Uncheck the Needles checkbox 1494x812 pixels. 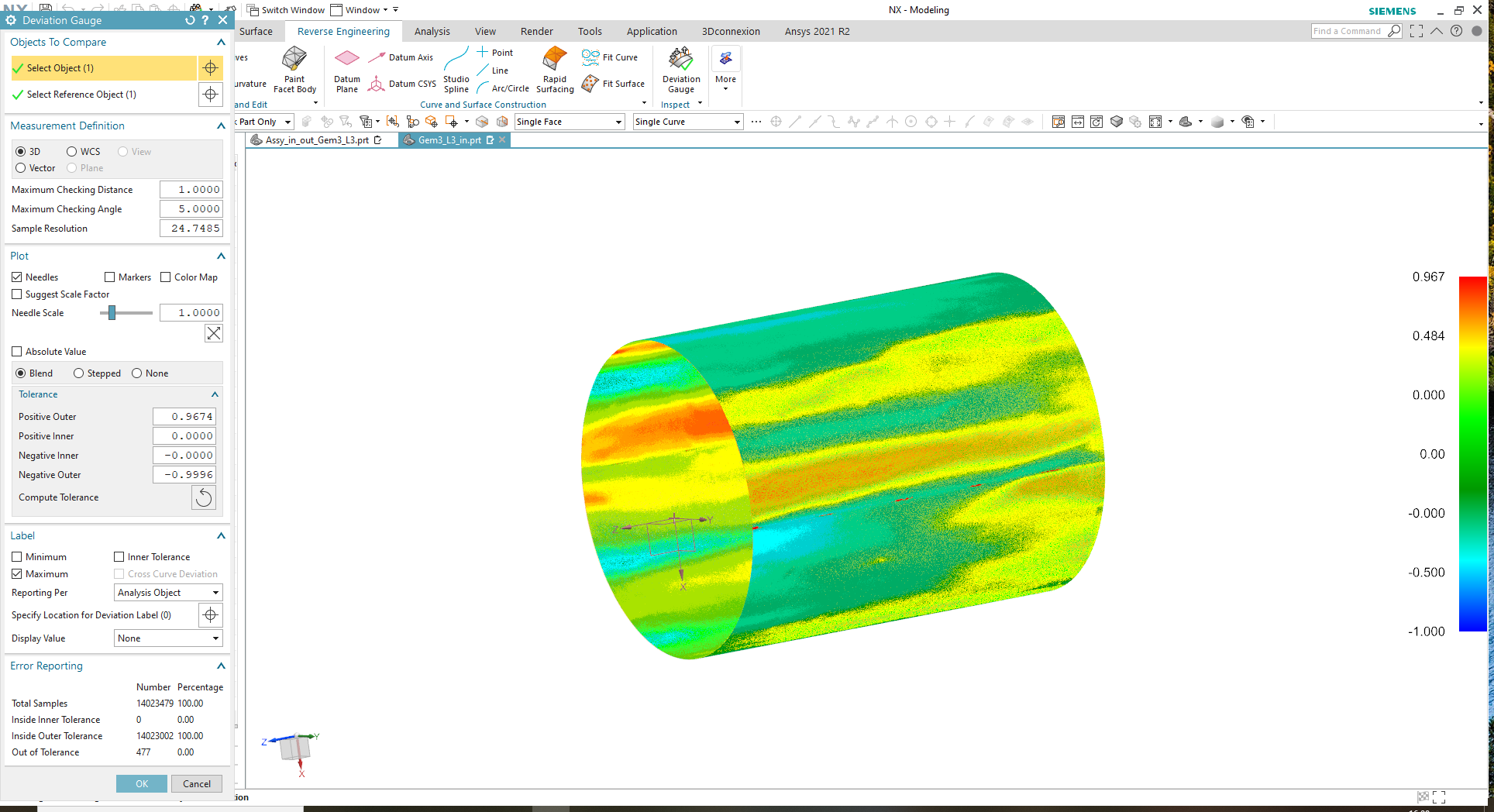17,277
